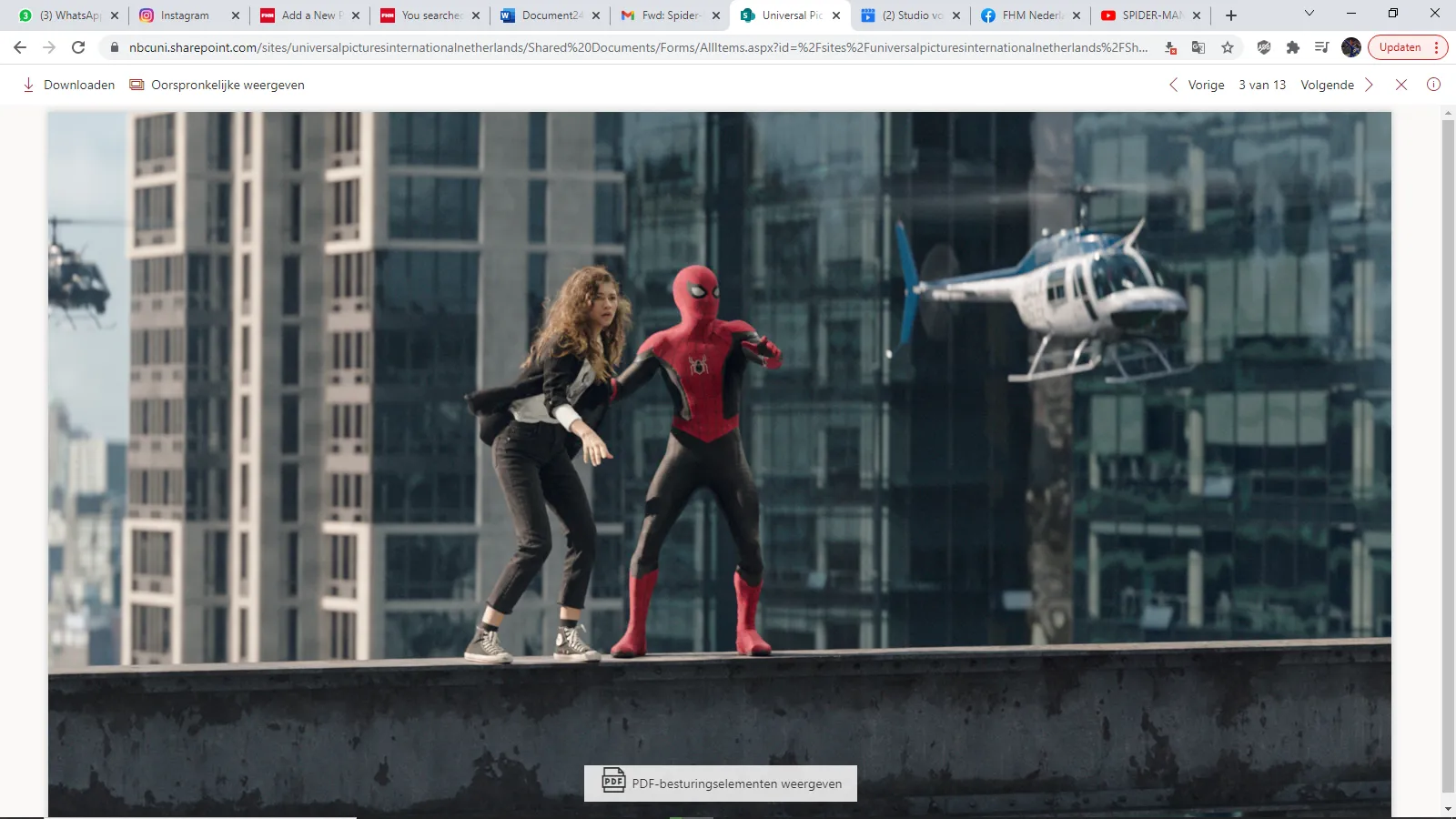Click the scrollbar up arrow
Viewport: 1456px width, 819px height.
(x=1448, y=113)
